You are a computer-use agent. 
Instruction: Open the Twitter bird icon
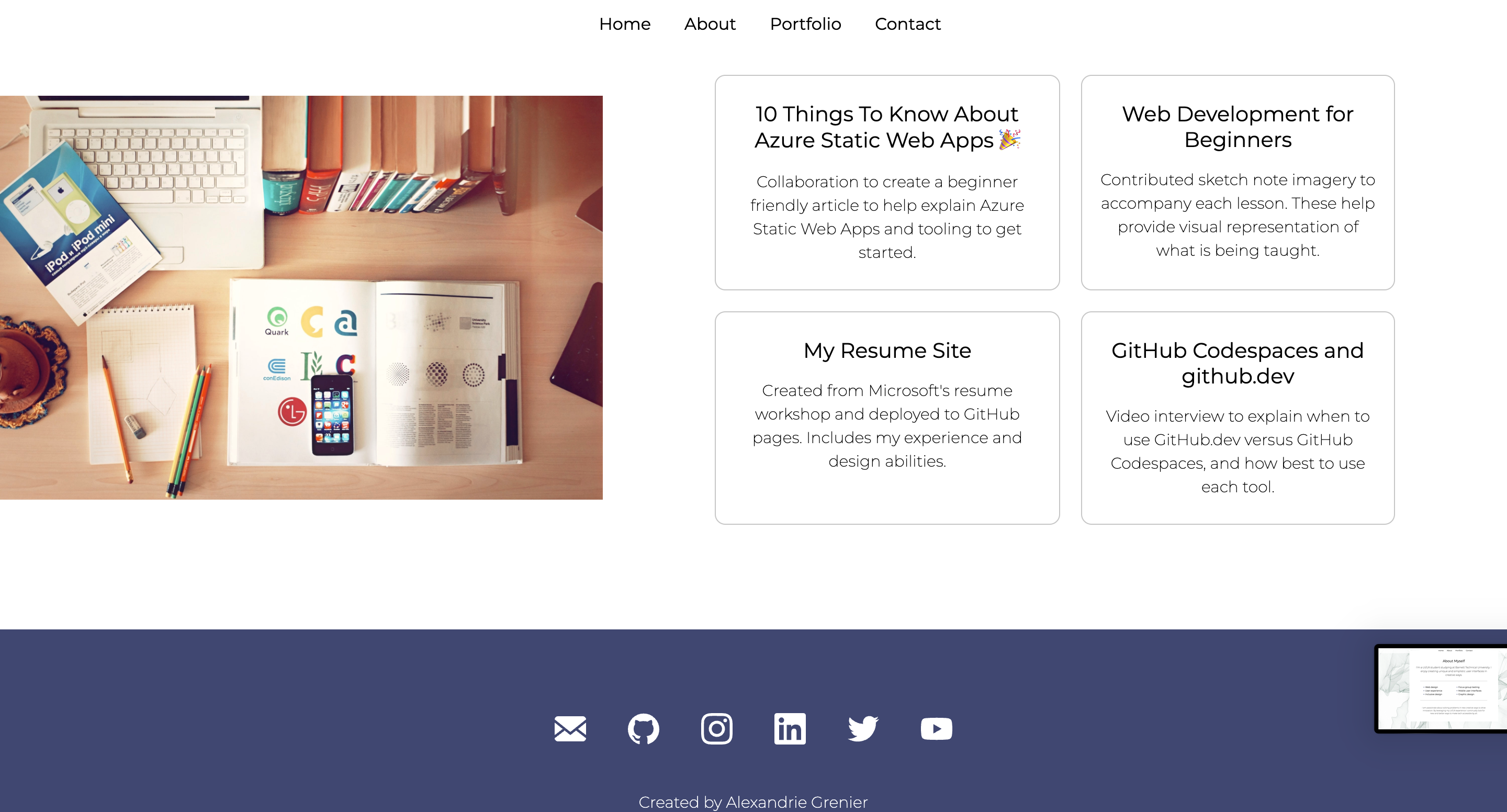(x=863, y=728)
